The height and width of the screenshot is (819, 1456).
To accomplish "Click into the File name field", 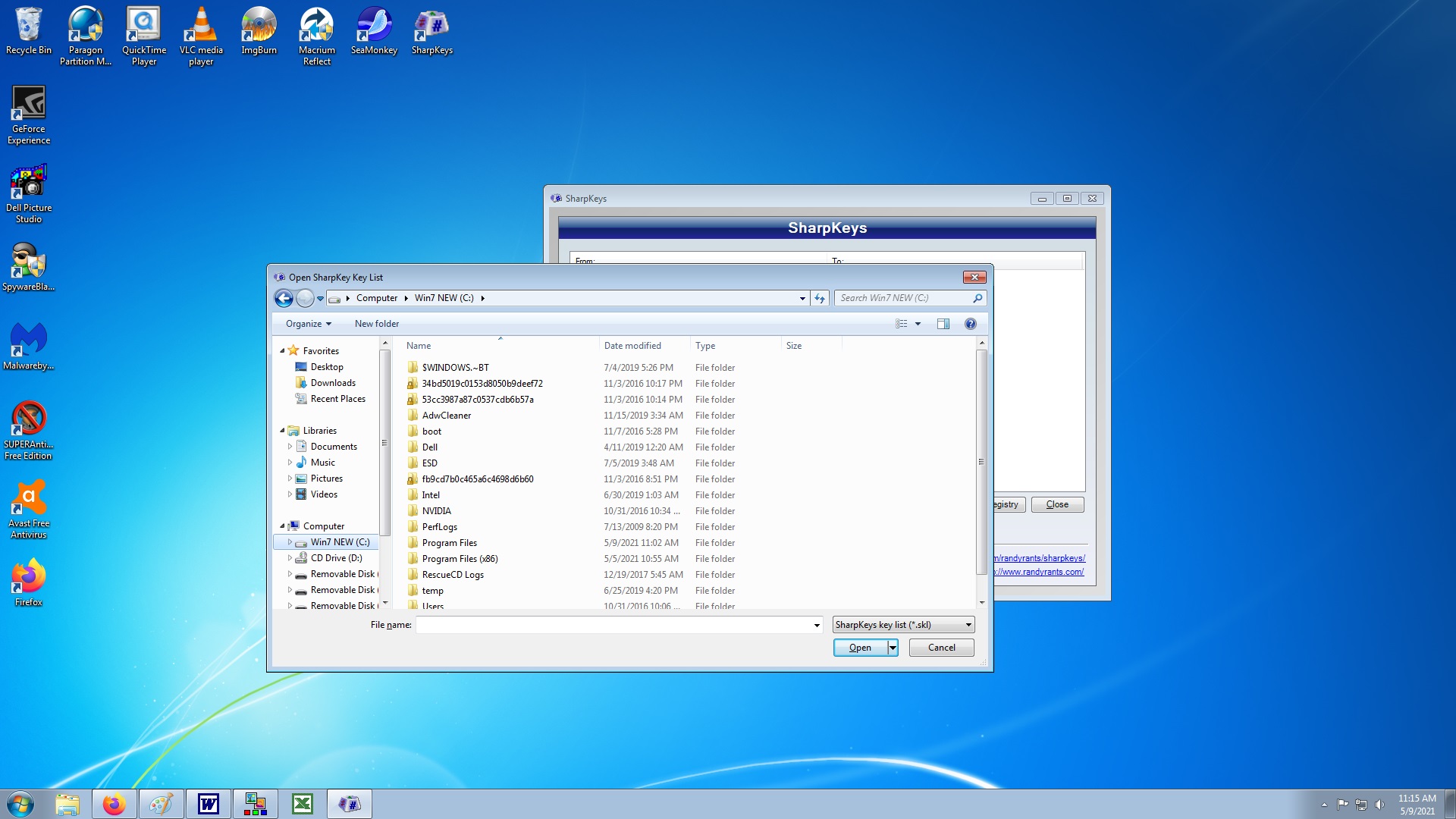I will coord(614,625).
